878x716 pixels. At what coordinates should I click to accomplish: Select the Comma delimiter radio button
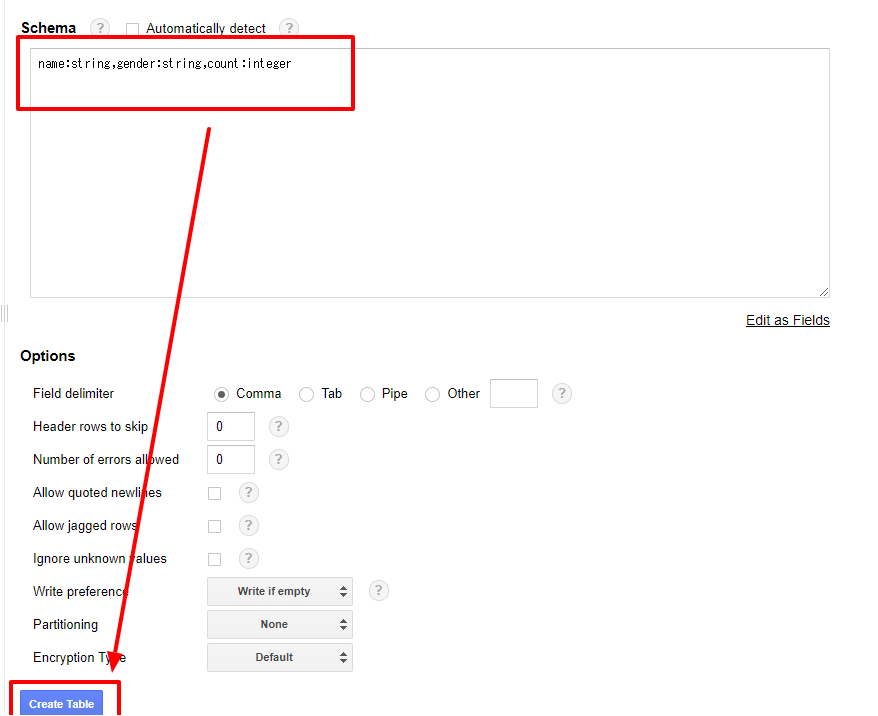click(221, 394)
